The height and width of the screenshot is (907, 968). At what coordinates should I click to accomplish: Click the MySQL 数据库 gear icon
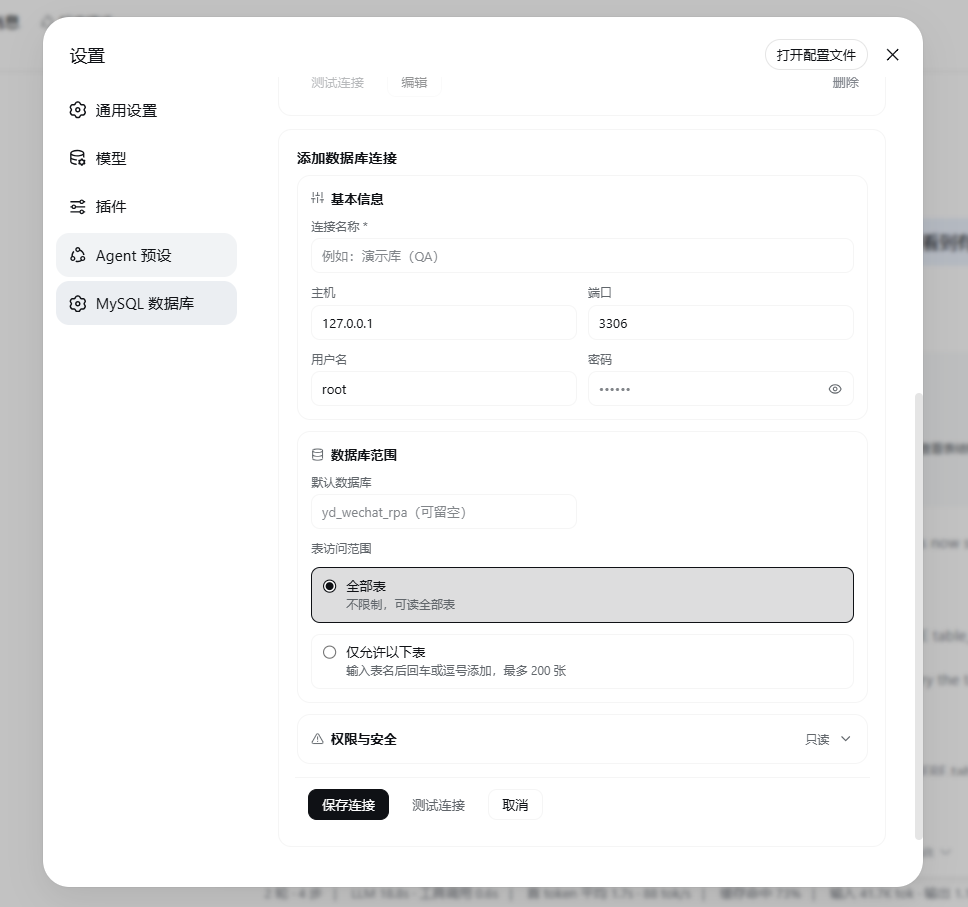[78, 303]
